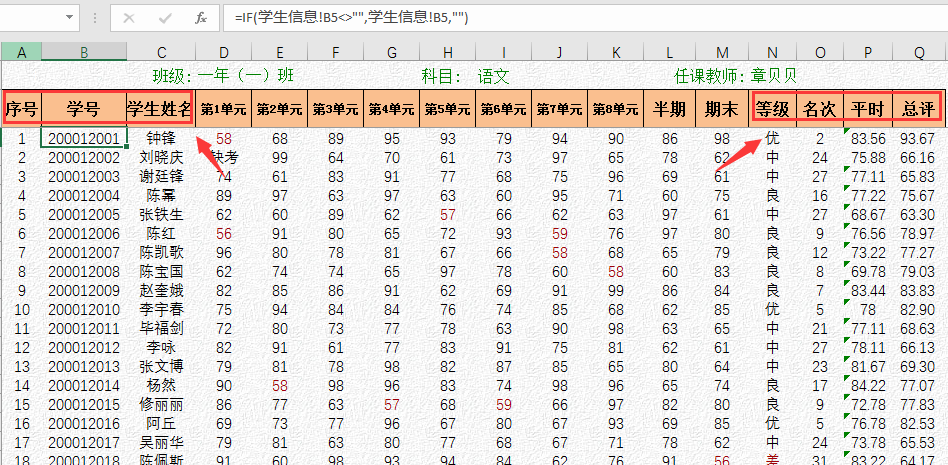Image resolution: width=948 pixels, height=465 pixels.
Task: Click student name 钟锋
Action: pos(161,139)
